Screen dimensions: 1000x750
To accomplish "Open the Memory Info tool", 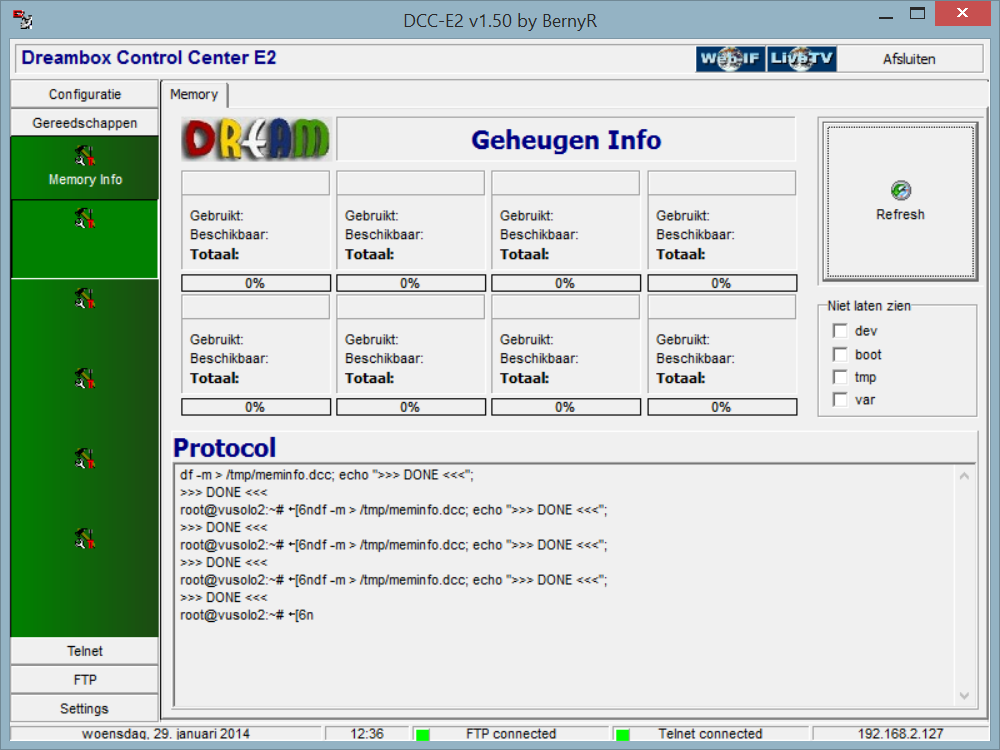I will (85, 167).
